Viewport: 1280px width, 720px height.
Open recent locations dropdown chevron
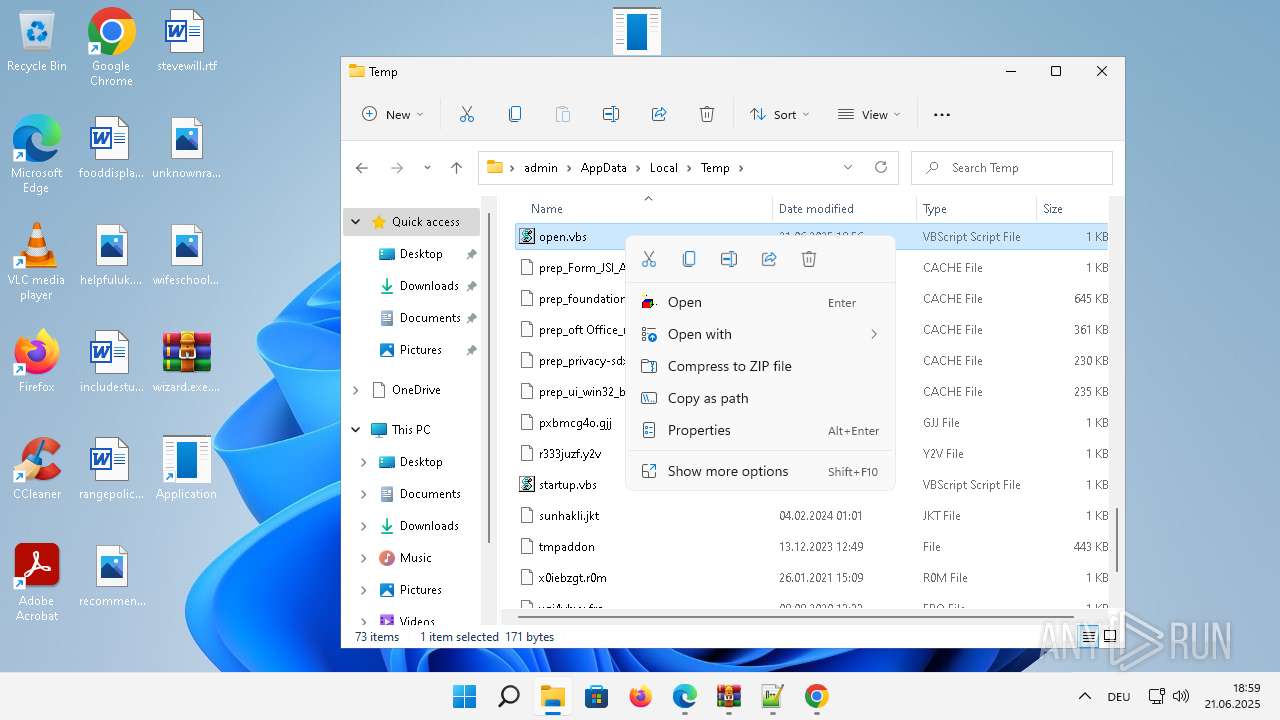coord(428,168)
